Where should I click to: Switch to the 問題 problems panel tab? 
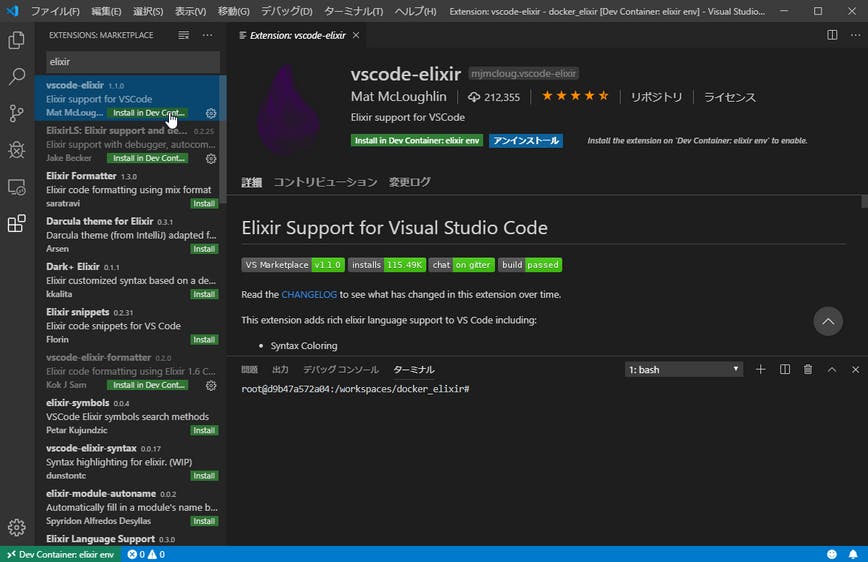pos(250,369)
